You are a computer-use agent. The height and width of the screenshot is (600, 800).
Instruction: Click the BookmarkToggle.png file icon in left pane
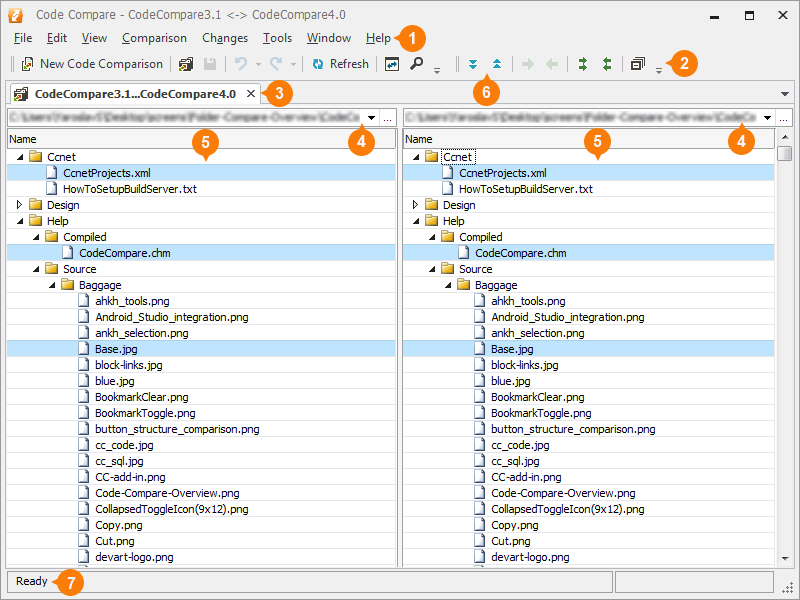(84, 413)
